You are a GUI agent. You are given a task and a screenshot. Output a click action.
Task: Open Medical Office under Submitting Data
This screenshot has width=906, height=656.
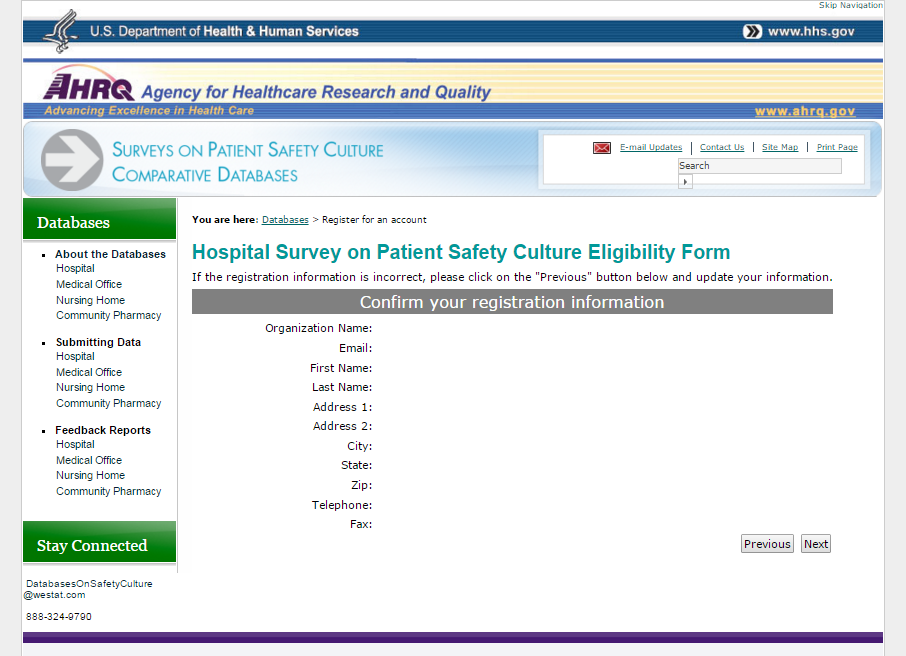tap(89, 372)
